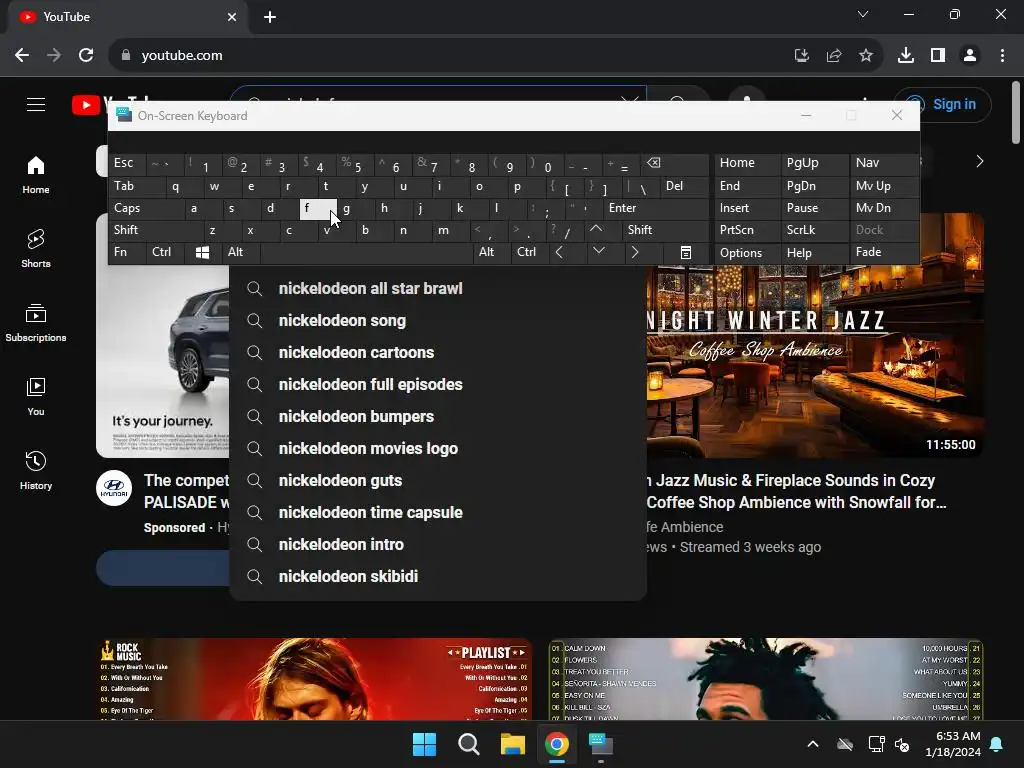Open History in YouTube sidebar
The image size is (1024, 768).
(x=36, y=470)
